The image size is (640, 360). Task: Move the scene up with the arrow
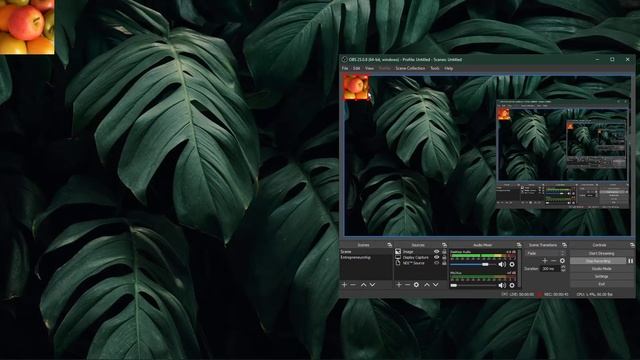pos(363,284)
